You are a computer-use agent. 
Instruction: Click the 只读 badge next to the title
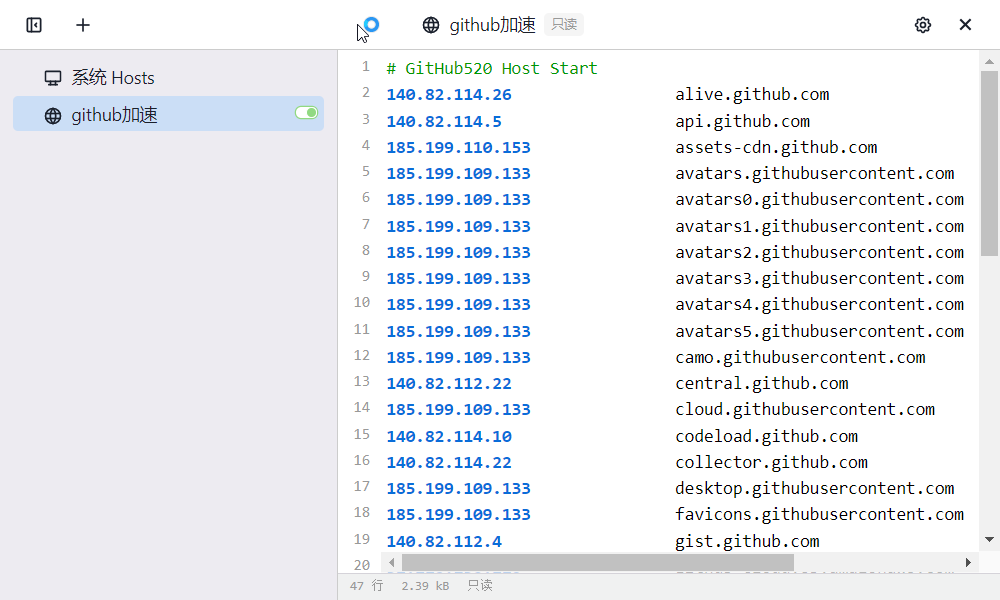[x=564, y=24]
